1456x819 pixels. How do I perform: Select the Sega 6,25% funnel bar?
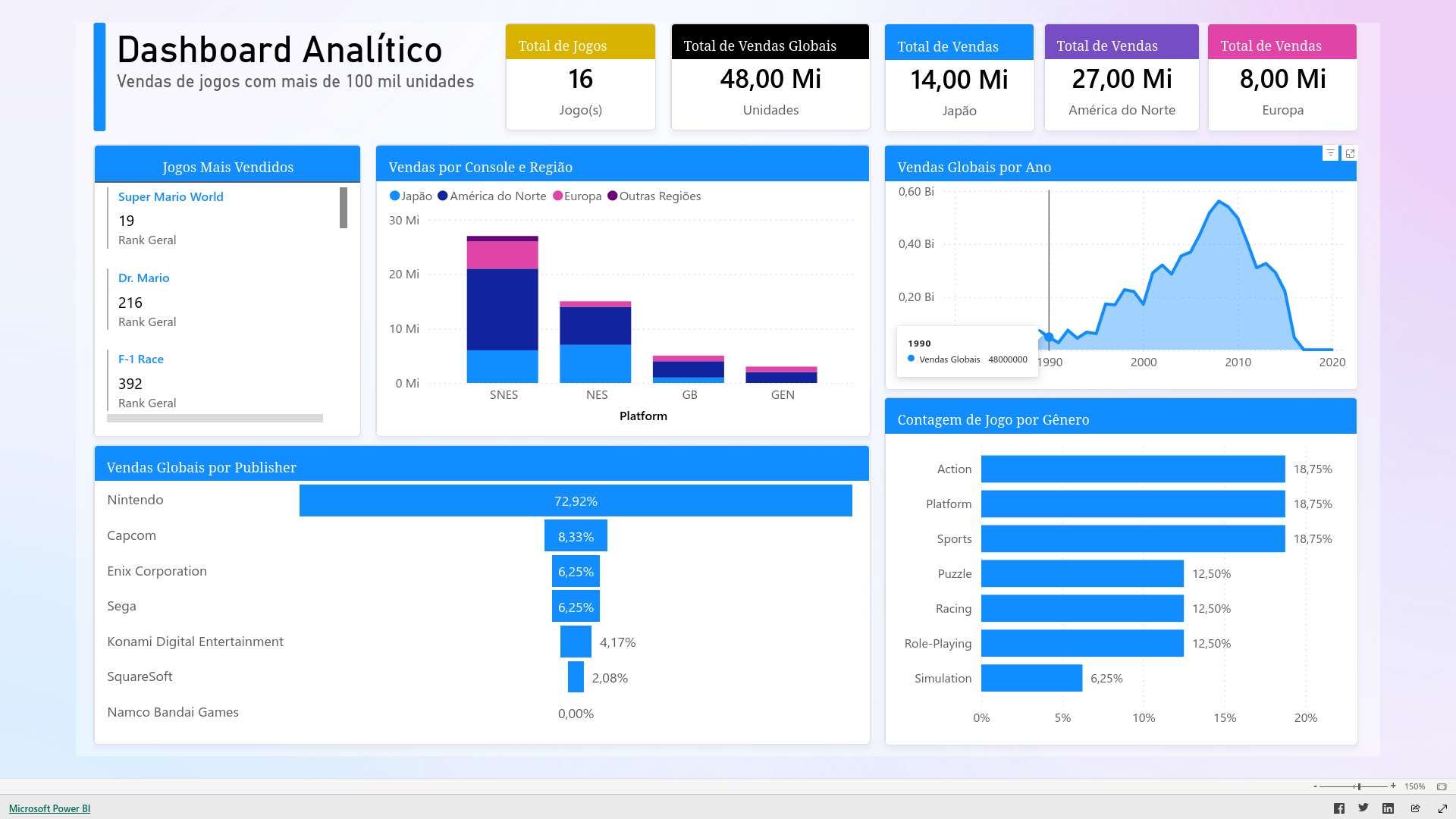pos(576,607)
